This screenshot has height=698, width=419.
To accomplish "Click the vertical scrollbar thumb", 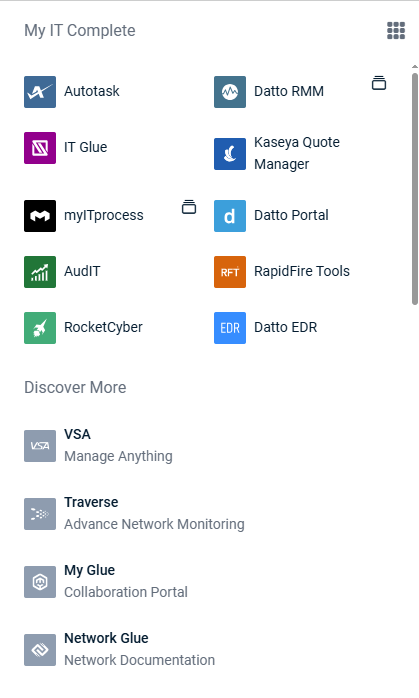I will tap(415, 189).
